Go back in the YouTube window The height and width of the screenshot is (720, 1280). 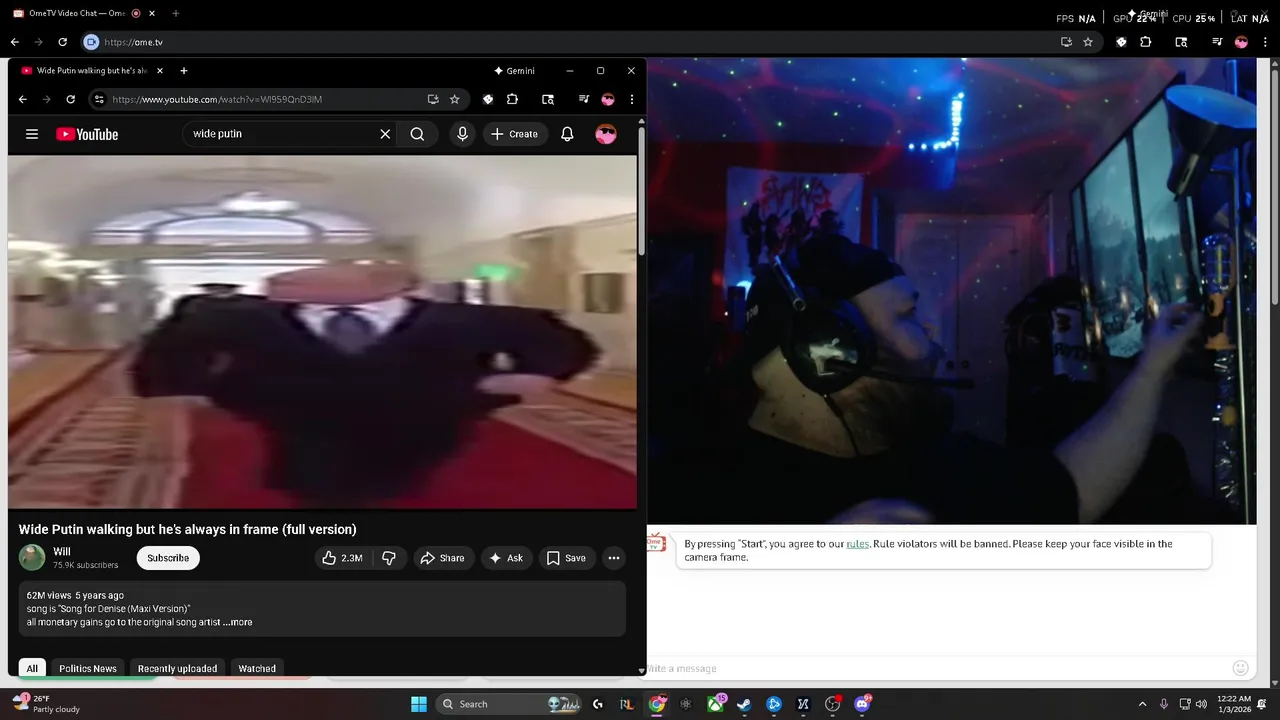(22, 99)
